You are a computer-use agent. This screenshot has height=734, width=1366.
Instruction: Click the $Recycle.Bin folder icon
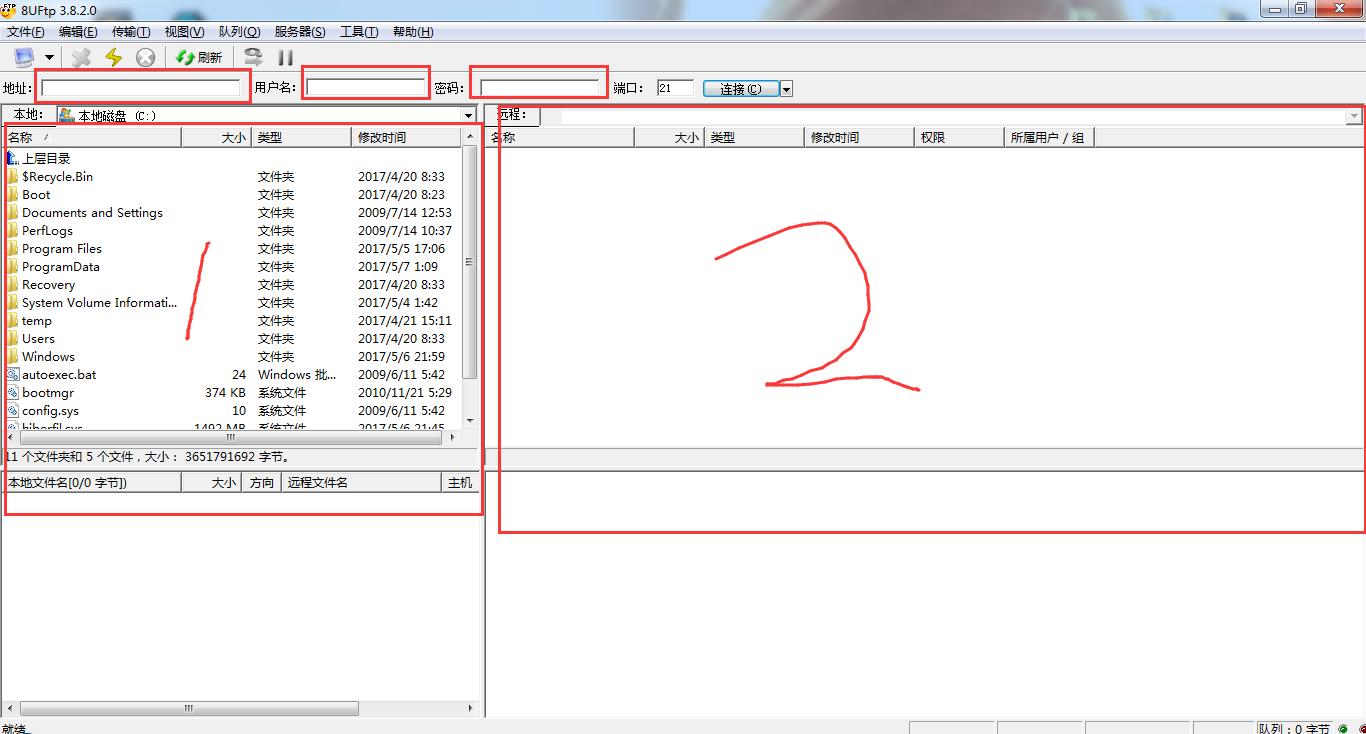pyautogui.click(x=13, y=177)
